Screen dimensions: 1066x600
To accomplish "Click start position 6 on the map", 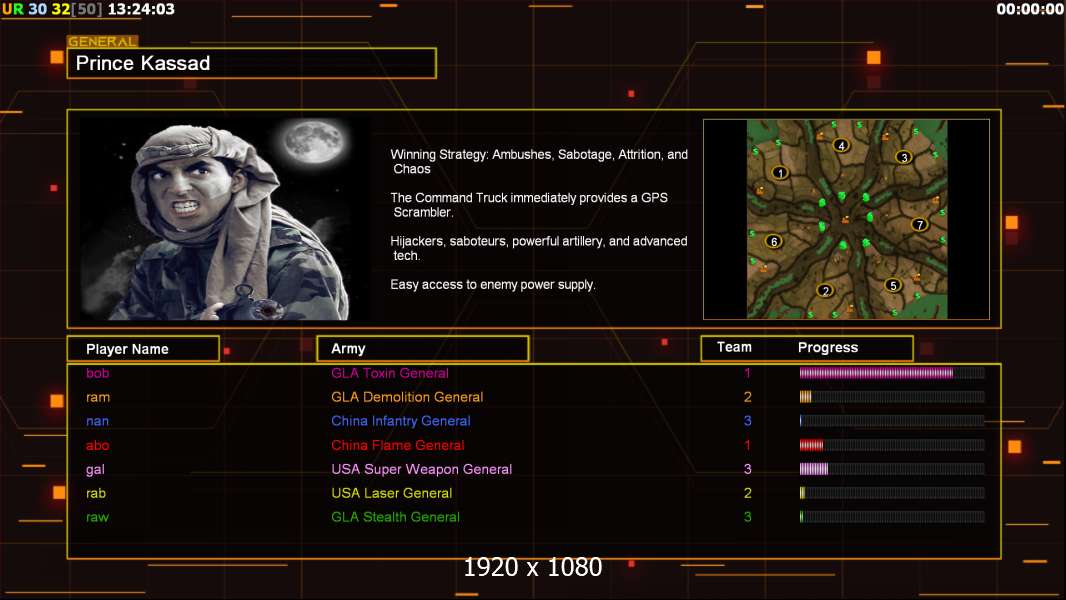I will pyautogui.click(x=774, y=241).
